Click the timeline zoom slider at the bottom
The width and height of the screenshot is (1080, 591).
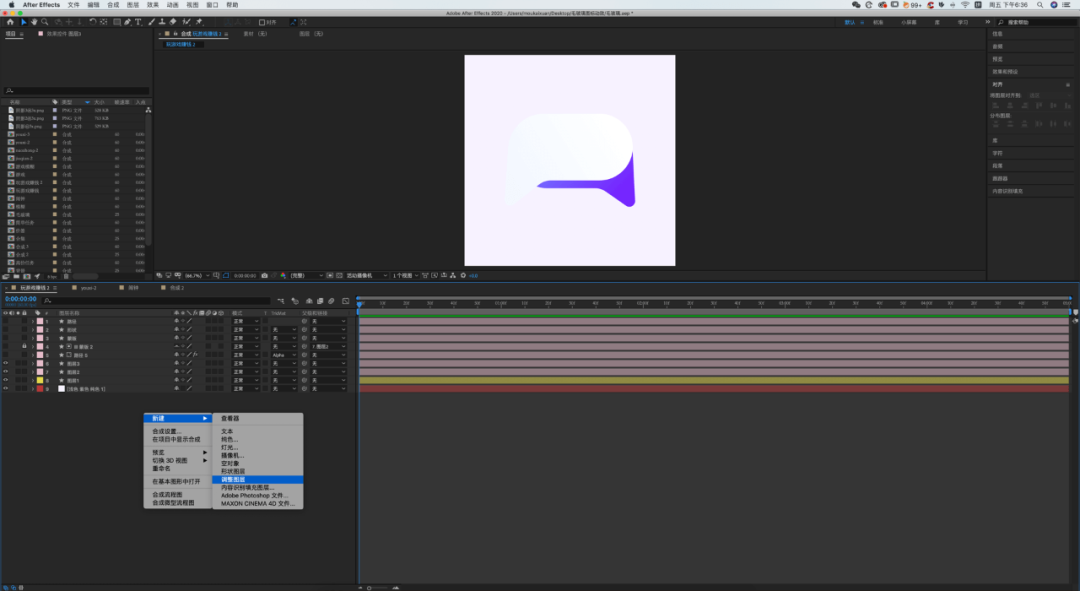377,588
